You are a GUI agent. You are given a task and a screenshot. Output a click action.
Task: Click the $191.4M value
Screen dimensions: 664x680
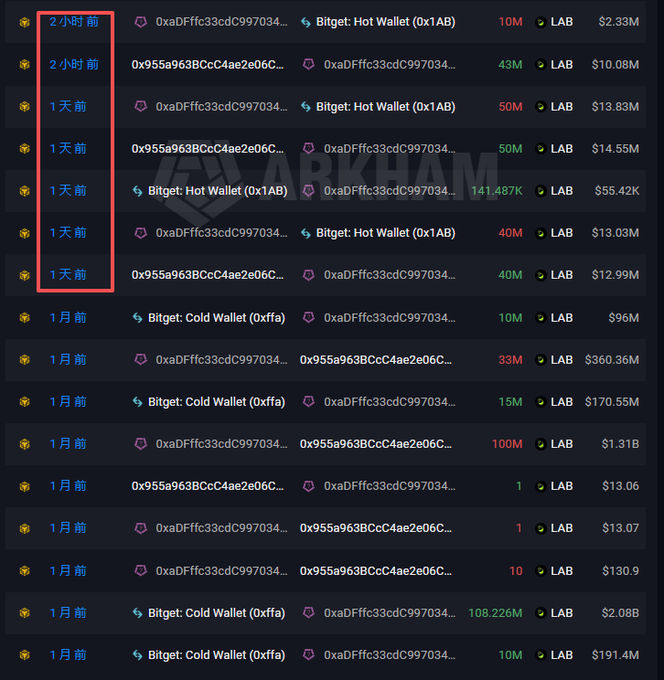pos(615,655)
